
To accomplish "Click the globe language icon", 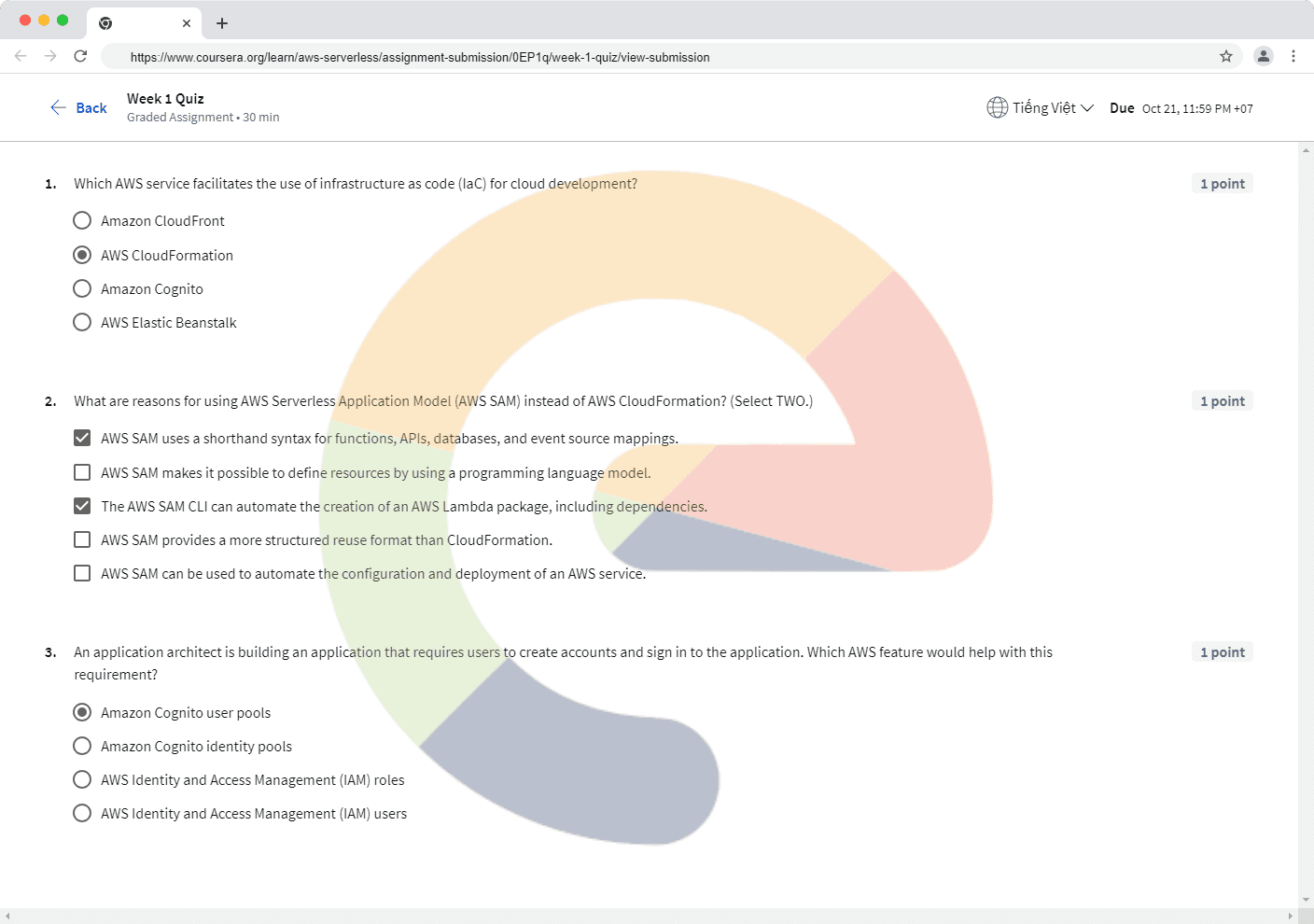I will [997, 107].
